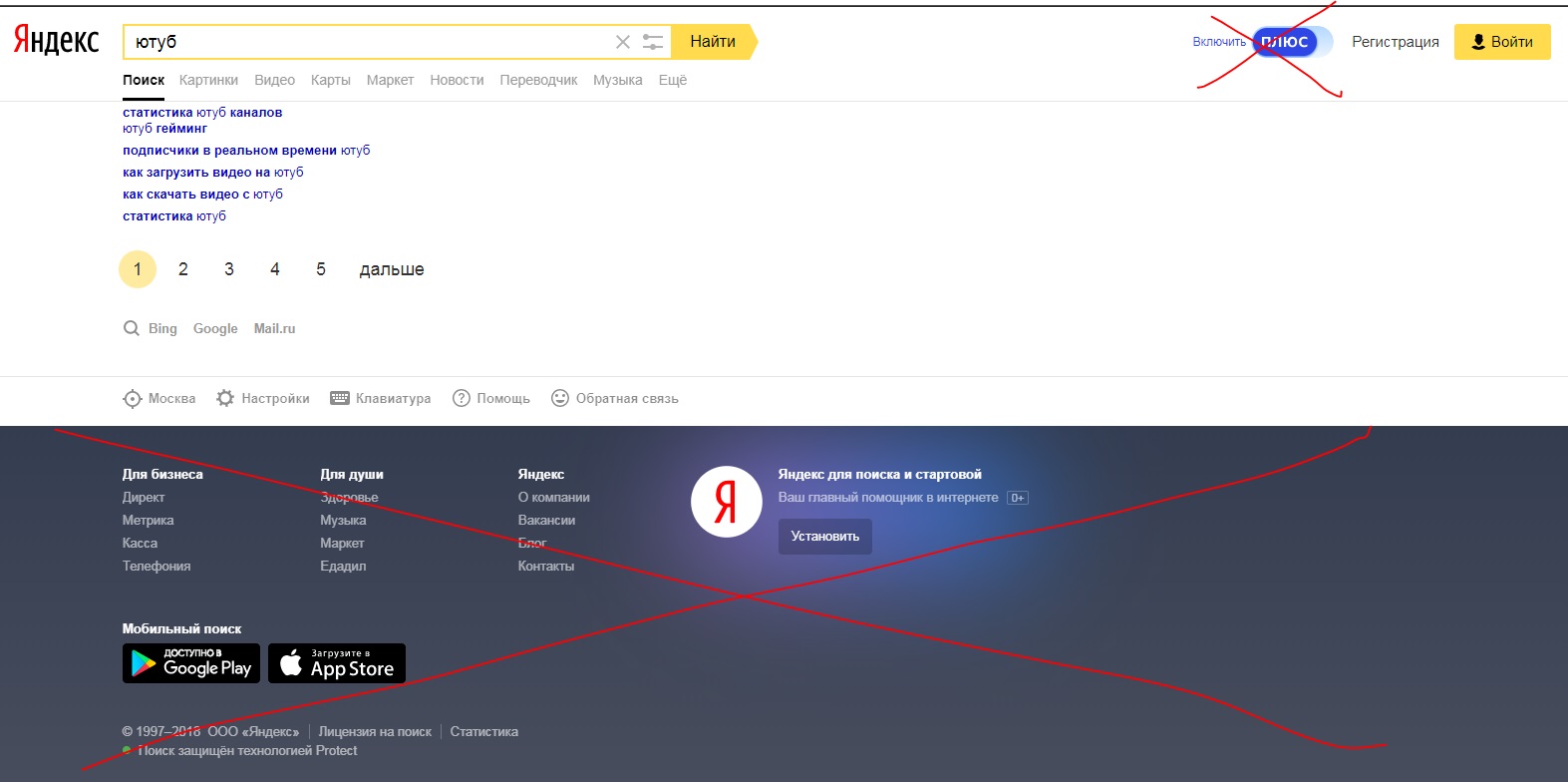Screen dimensions: 1568x782
Task: Click the Включить label next to Плюс
Action: pyautogui.click(x=1219, y=42)
